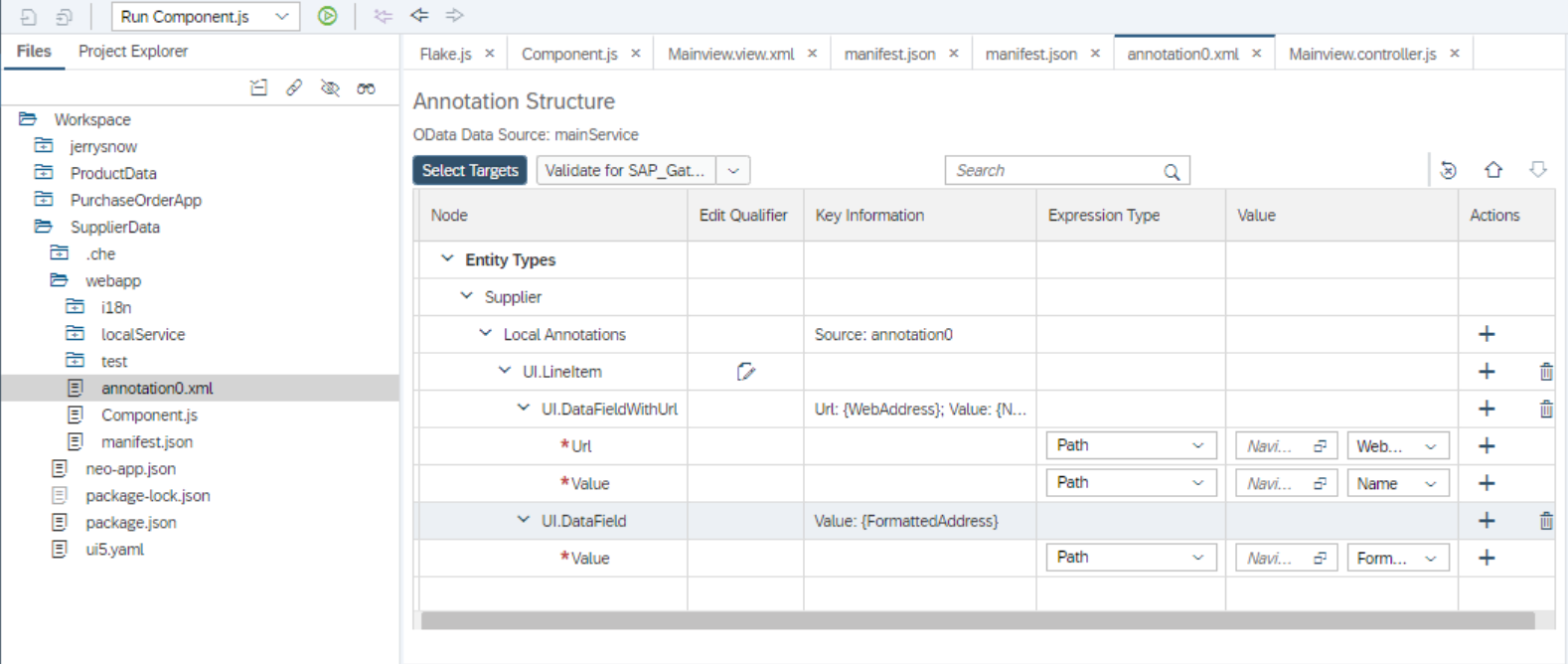Click the Search input field
Image resolution: width=1568 pixels, height=664 pixels.
(1066, 170)
